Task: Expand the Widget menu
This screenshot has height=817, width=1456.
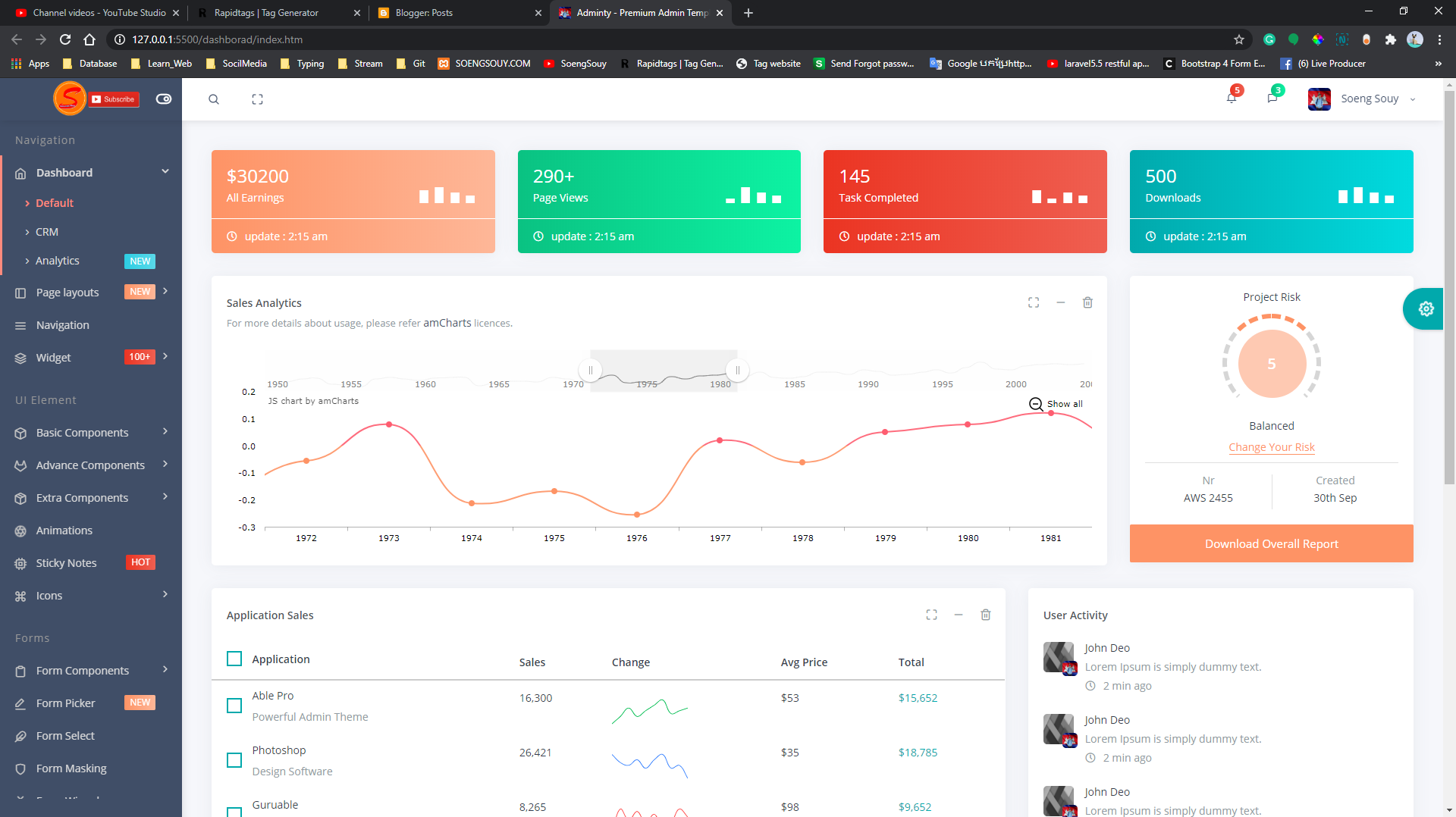Action: click(x=91, y=357)
